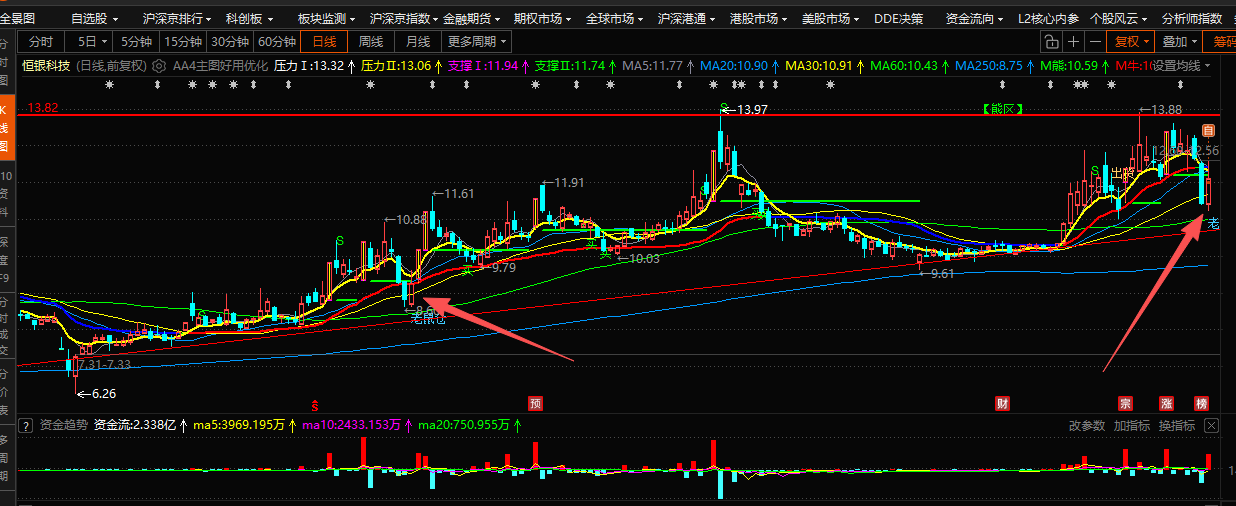Click 压力Ⅱ:13.06 indicator value
1236x506 pixels.
[x=396, y=66]
